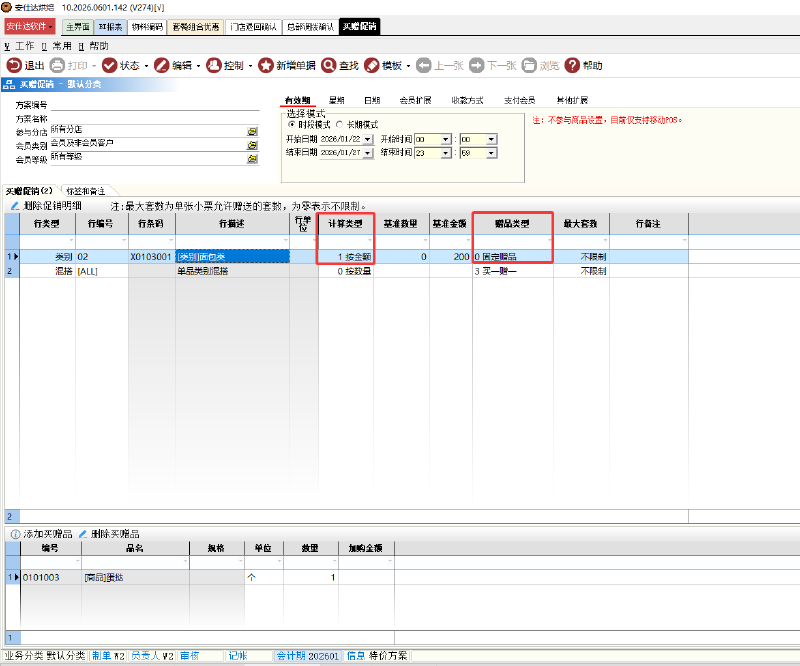800x666 pixels.
Task: Click the 状态 checkmark icon
Action: point(109,65)
